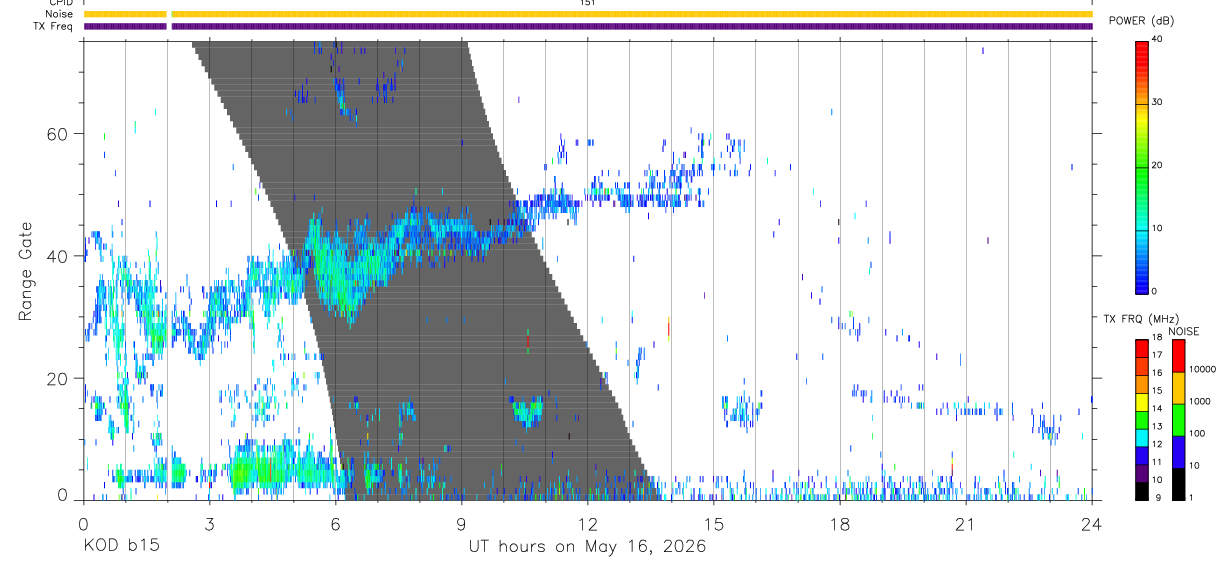Click the UT hours on May 16, 2026 axis title
The image size is (1228, 567).
(x=588, y=547)
